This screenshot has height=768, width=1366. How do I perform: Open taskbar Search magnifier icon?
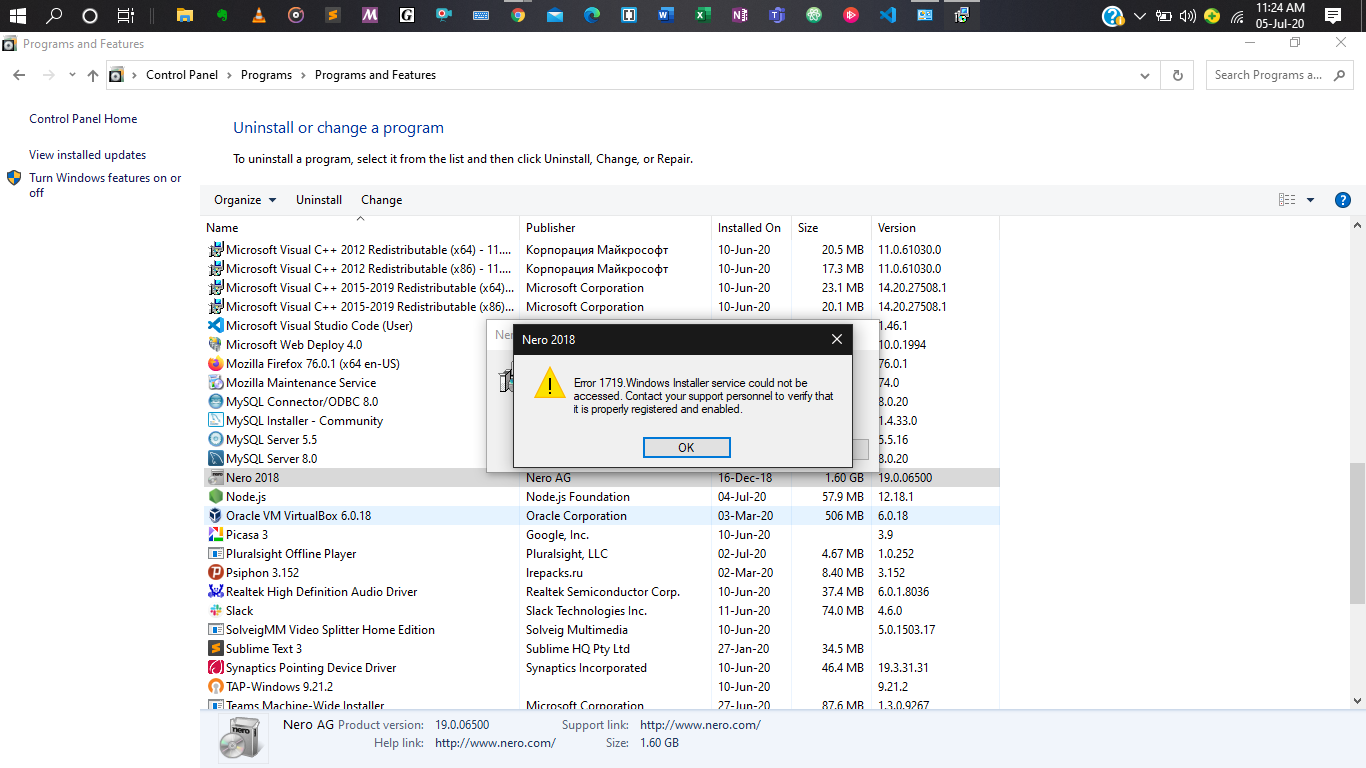tap(54, 15)
